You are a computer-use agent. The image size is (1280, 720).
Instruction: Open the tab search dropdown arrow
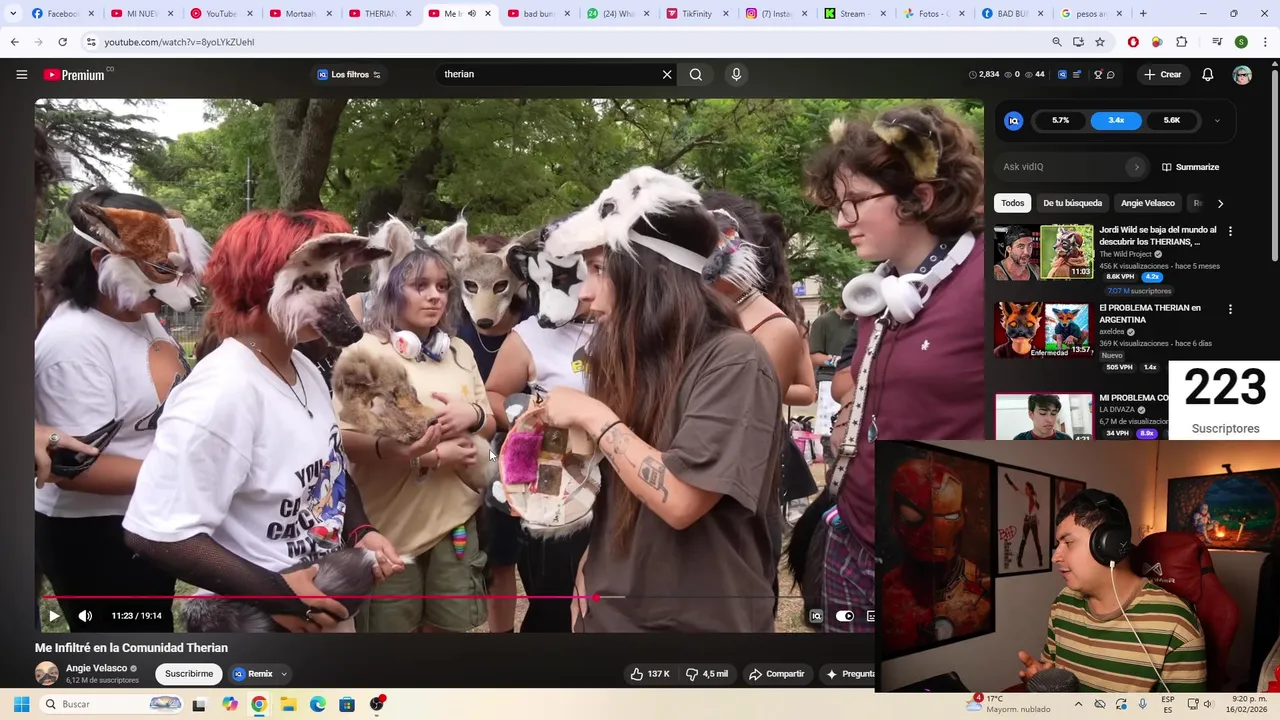click(x=13, y=14)
